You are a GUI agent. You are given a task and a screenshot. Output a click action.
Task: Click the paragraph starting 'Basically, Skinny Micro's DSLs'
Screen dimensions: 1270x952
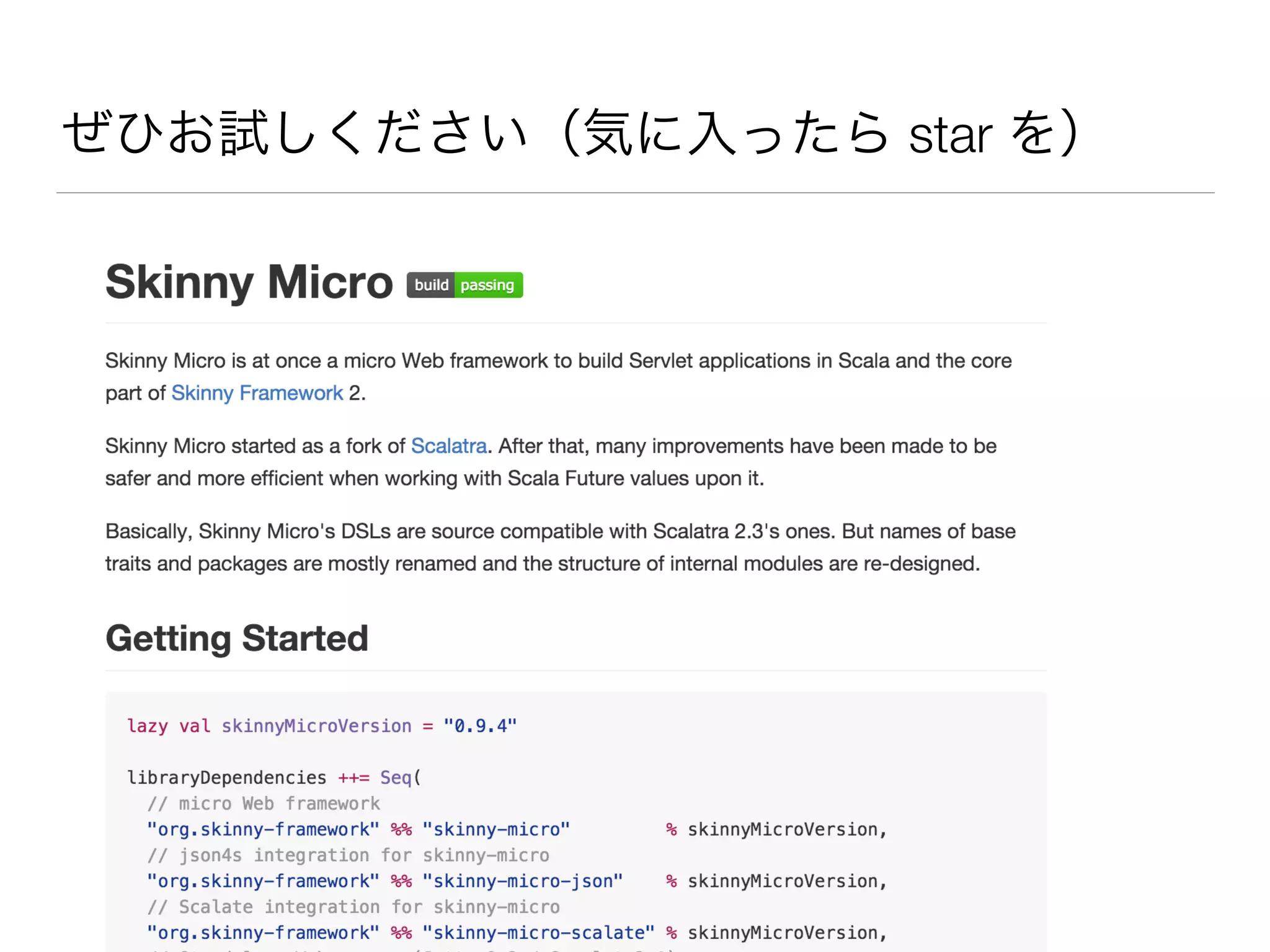point(560,547)
